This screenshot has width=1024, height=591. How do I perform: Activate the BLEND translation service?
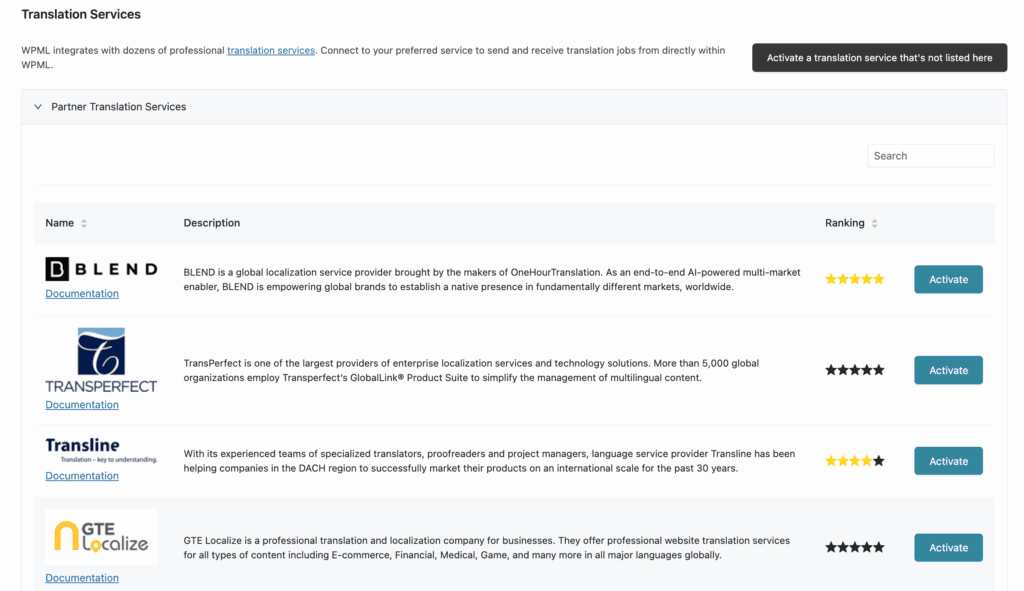pyautogui.click(x=948, y=280)
